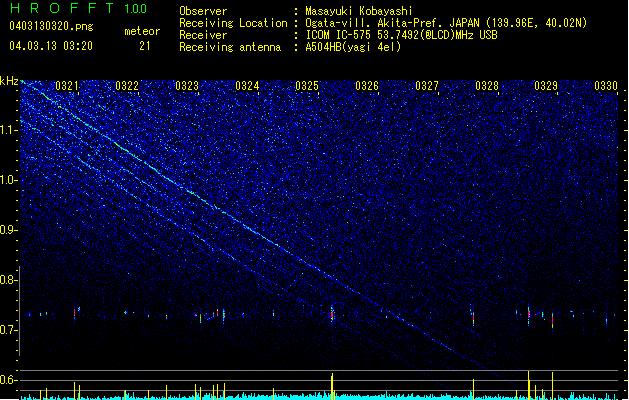Screen dimensions: 629x400
Task: Click the 0.7 kHz axis label
Action: [9, 330]
